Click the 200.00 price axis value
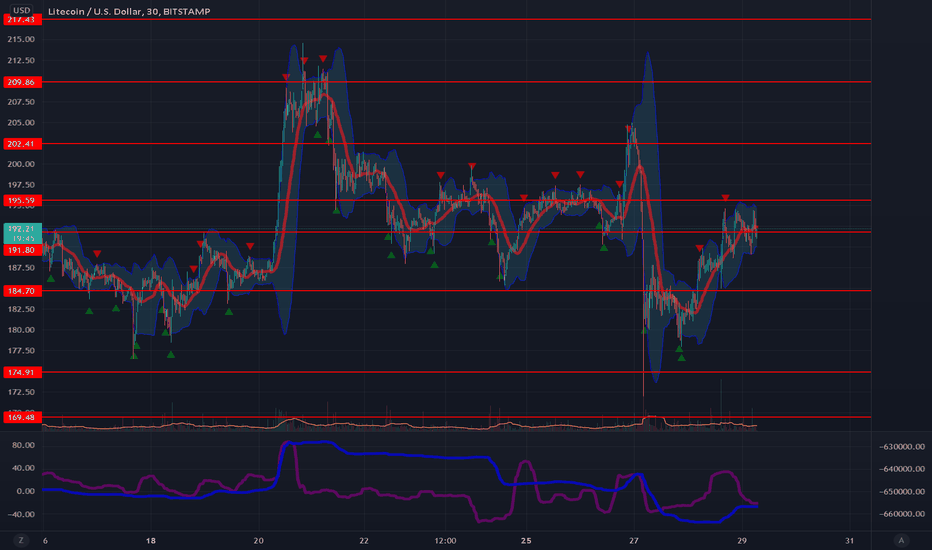The width and height of the screenshot is (932, 550). point(21,164)
